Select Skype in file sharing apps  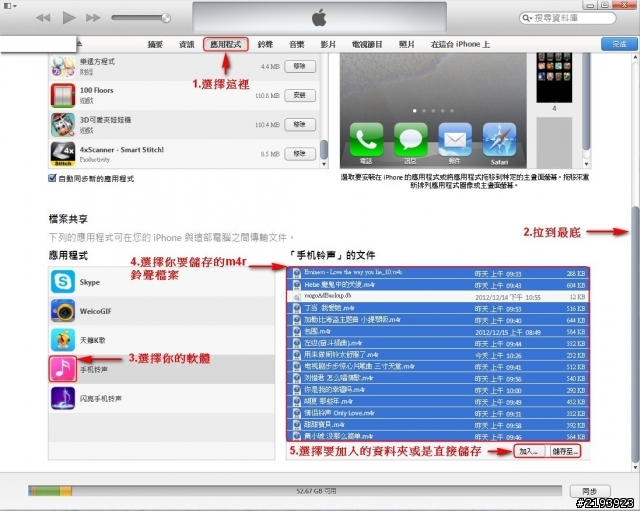(162, 282)
